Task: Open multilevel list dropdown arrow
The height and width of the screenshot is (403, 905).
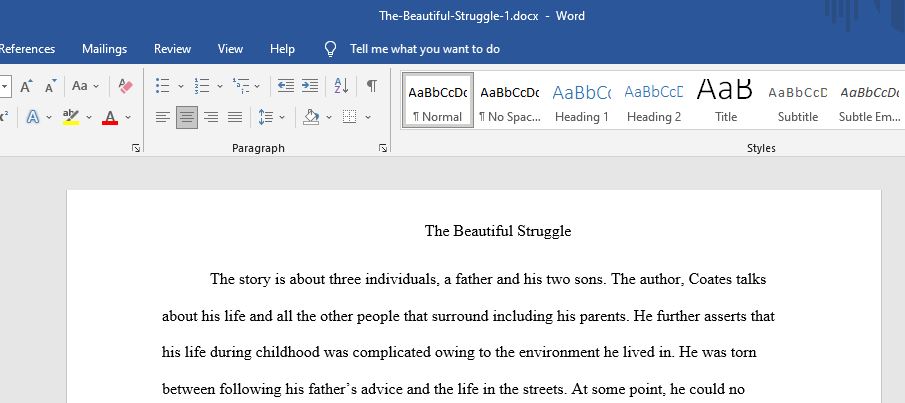Action: click(257, 87)
